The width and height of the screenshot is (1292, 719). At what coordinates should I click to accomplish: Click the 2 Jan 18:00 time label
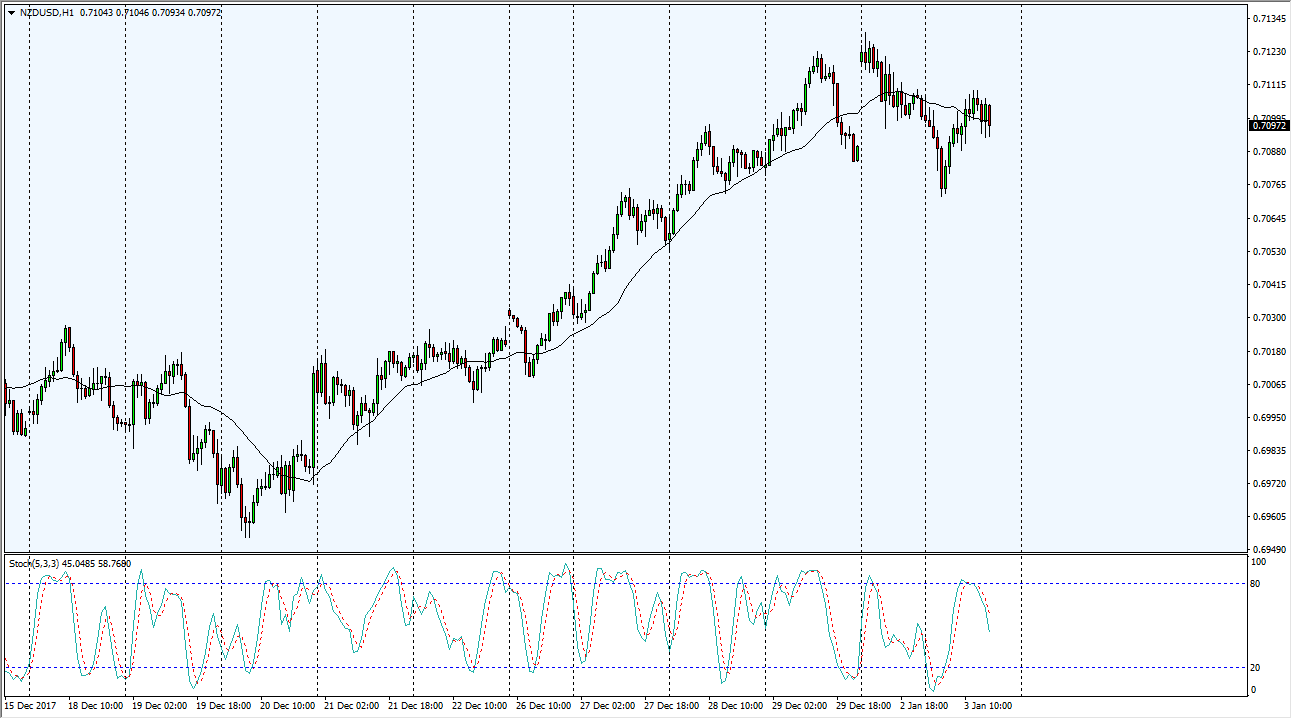point(927,706)
